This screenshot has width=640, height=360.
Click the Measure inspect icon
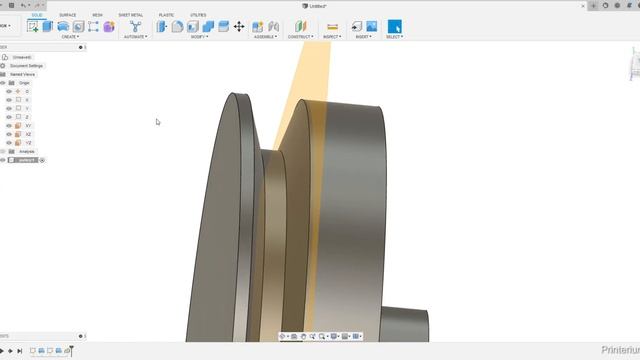pos(332,27)
